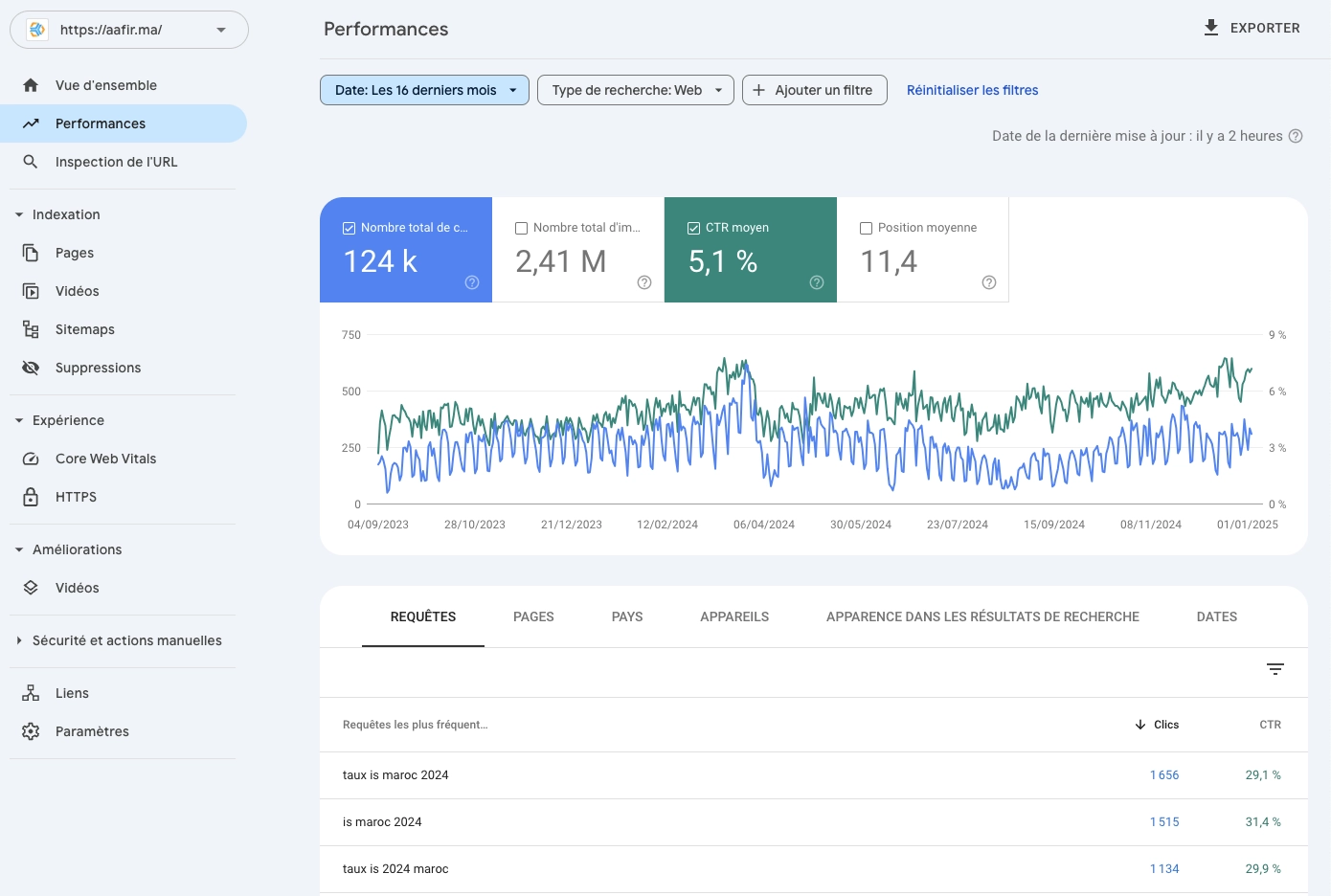Click the Sitemaps icon in sidebar
The height and width of the screenshot is (896, 1331).
point(31,329)
